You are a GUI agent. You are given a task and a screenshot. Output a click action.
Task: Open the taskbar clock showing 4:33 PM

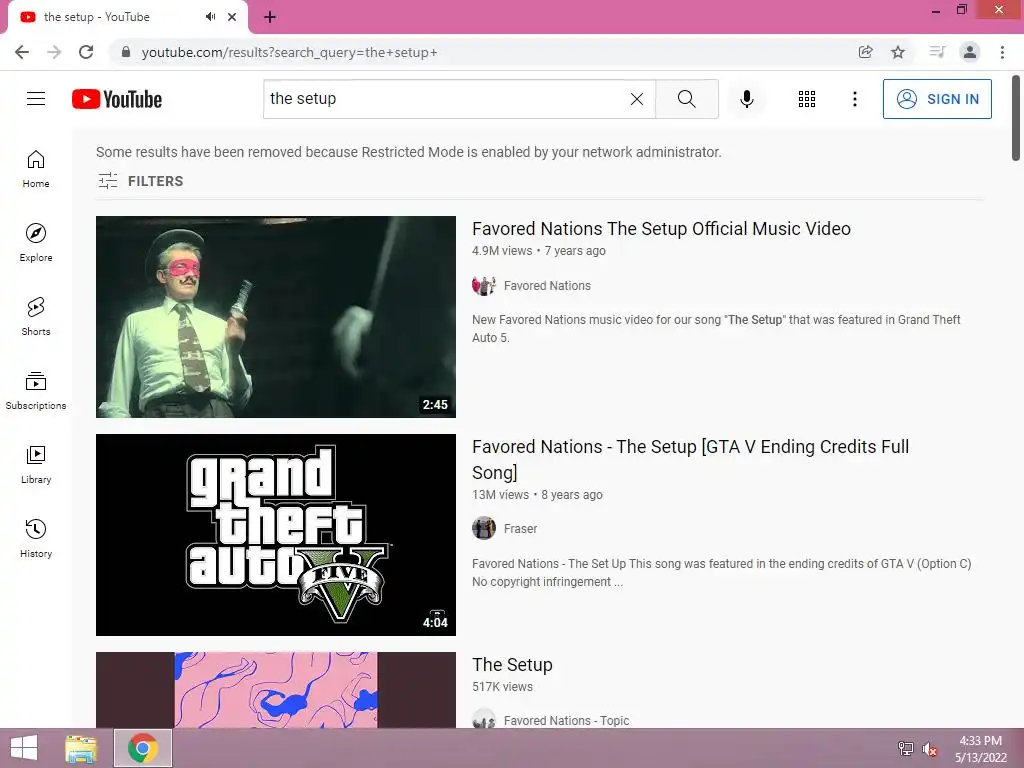tap(980, 749)
